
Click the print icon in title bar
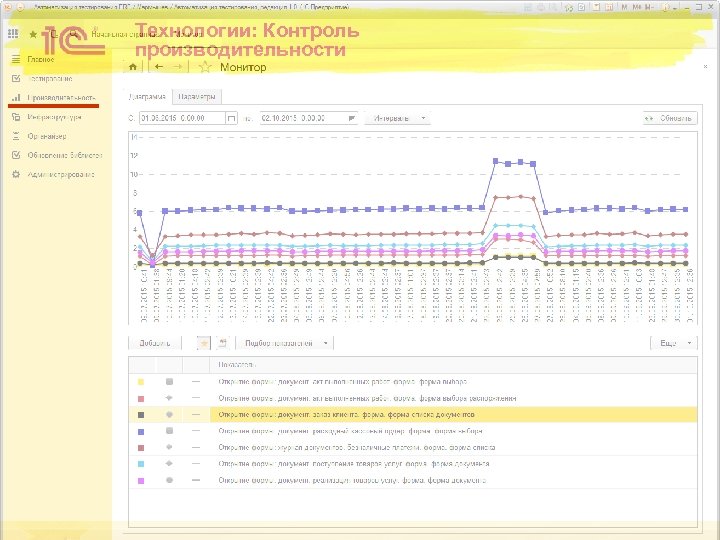click(x=541, y=7)
